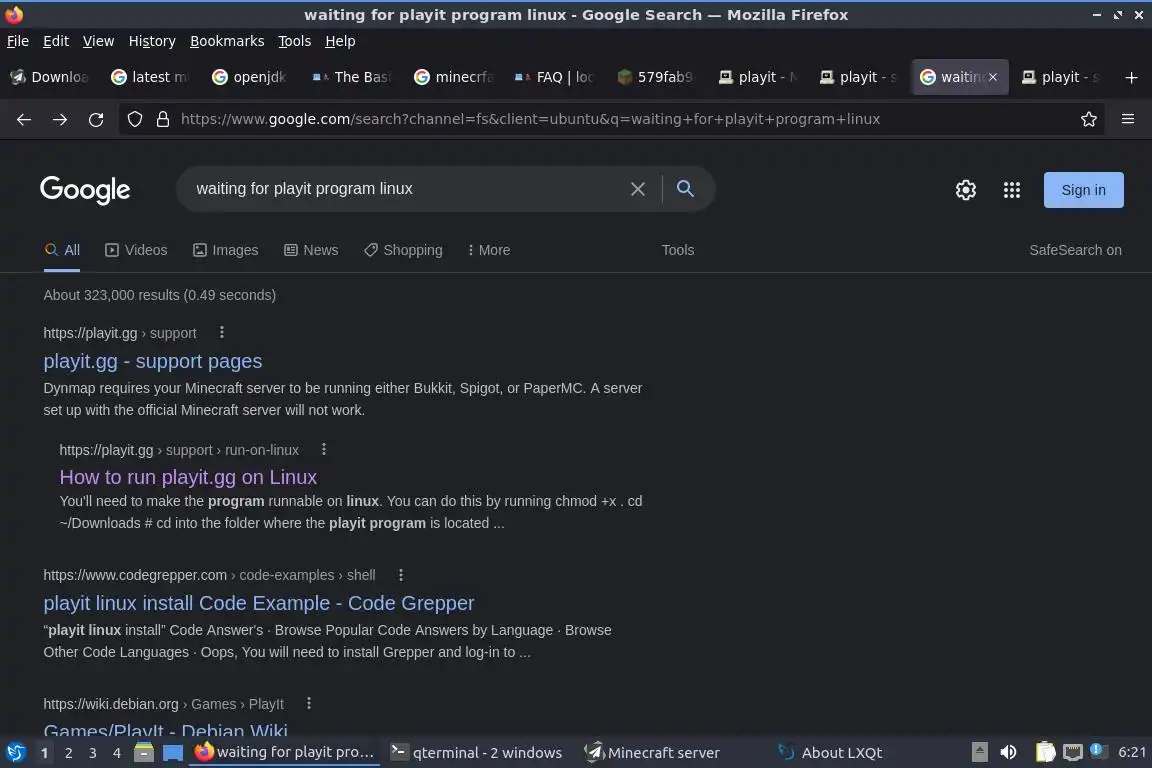Switch to the Download tab
This screenshot has height=768, width=1152.
[49, 77]
